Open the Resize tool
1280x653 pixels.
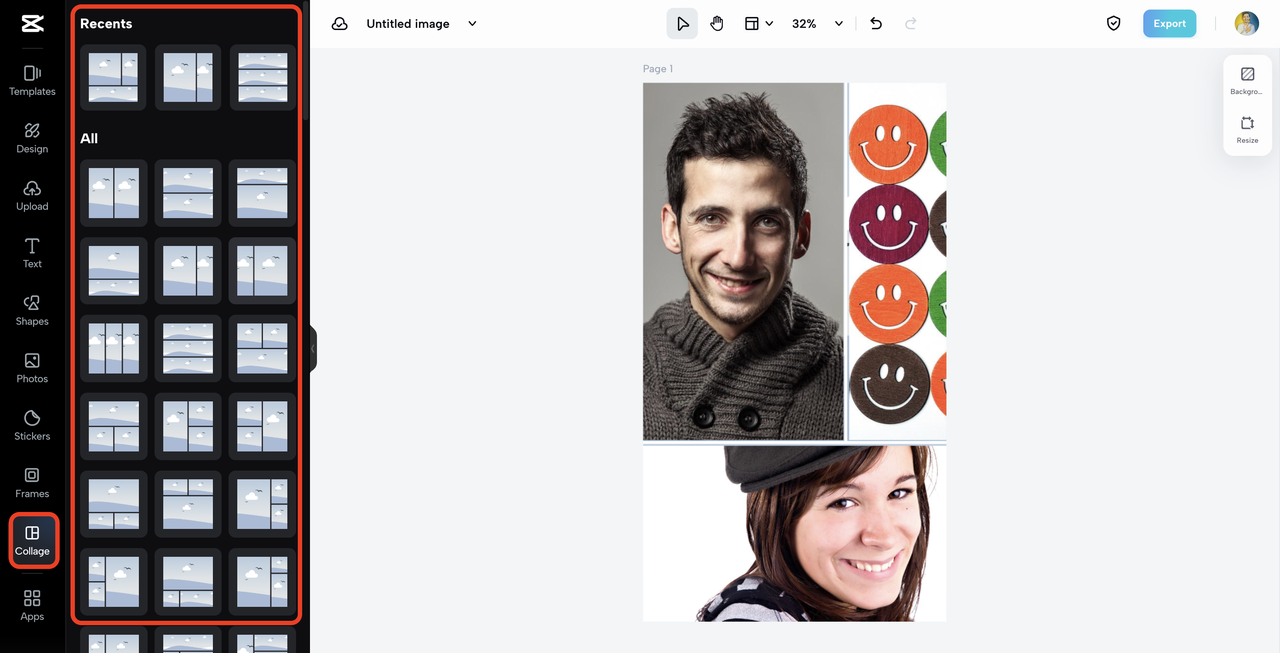[1247, 130]
